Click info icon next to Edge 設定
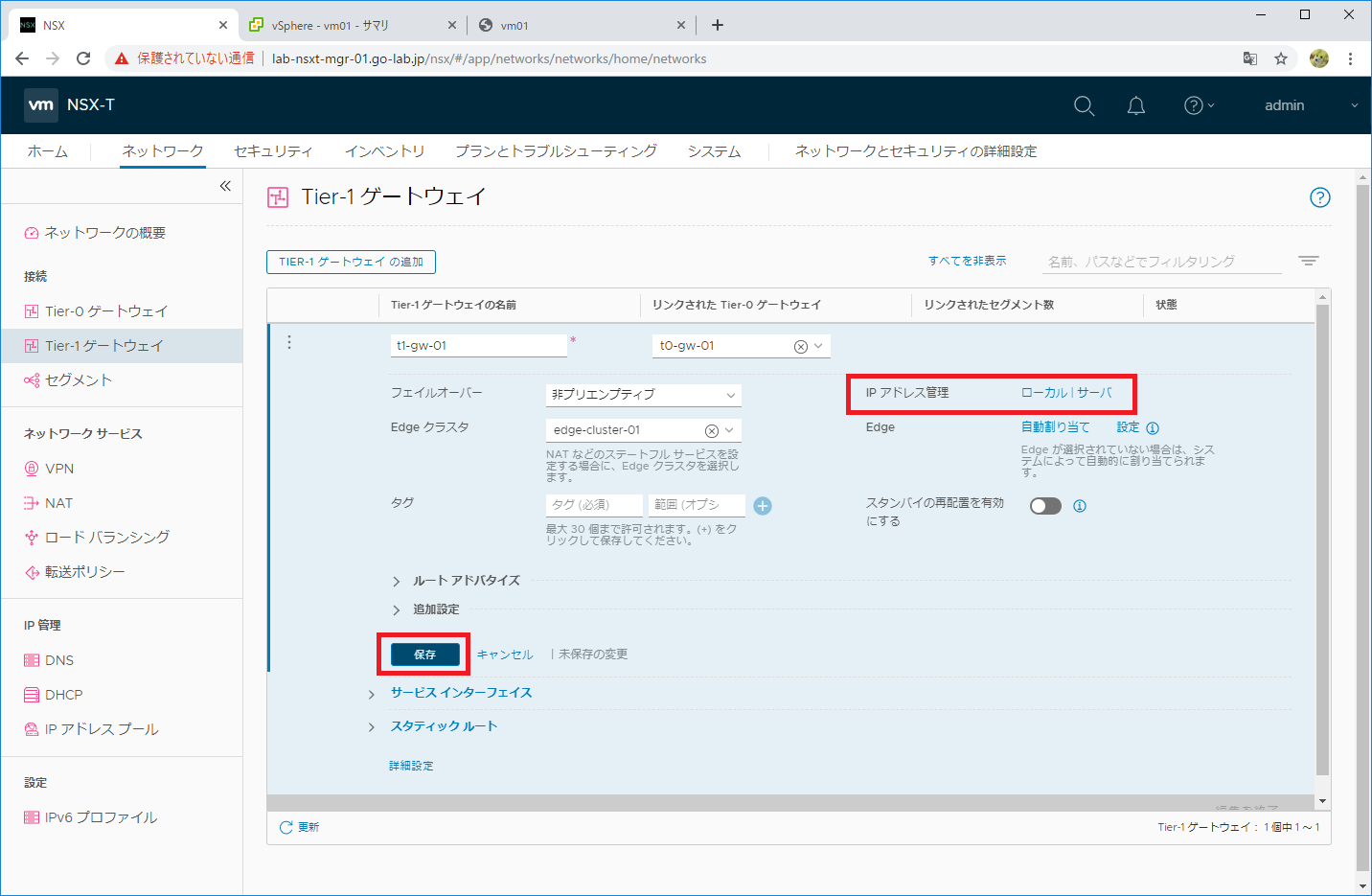 click(1153, 428)
